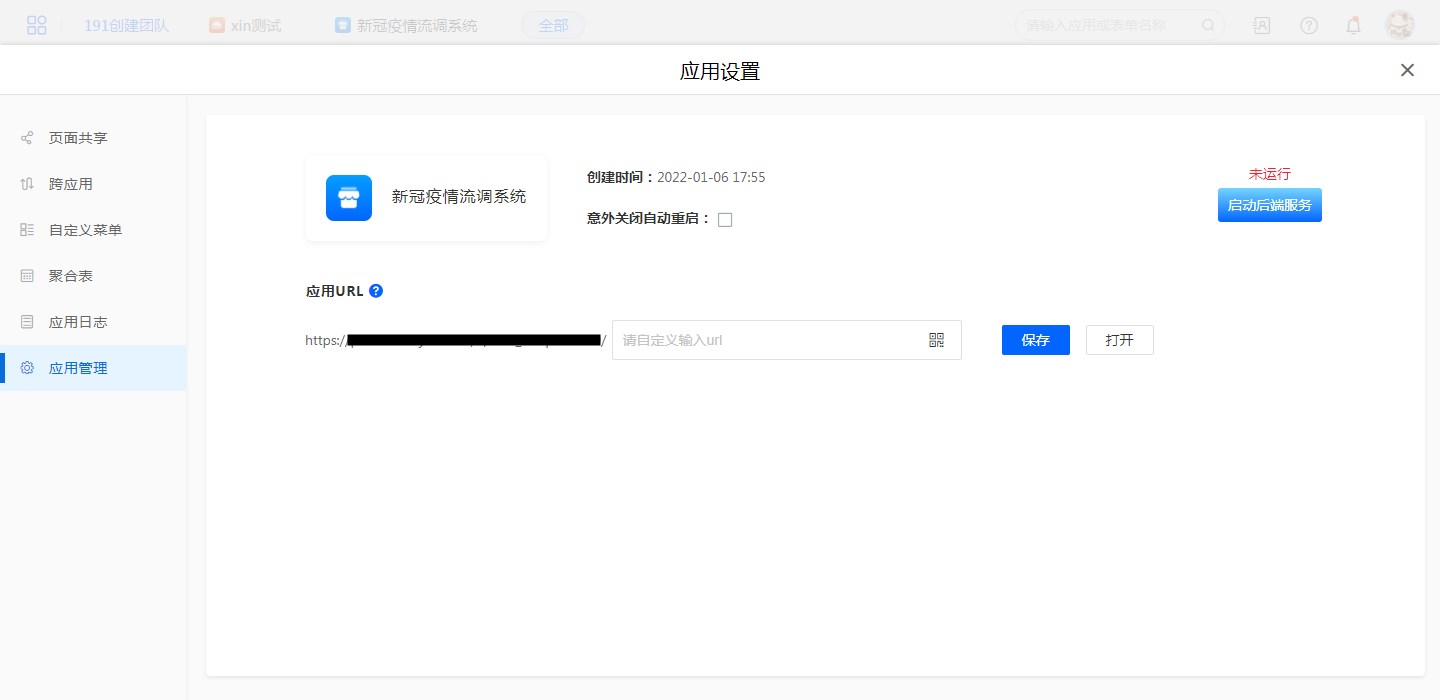The image size is (1440, 700).
Task: Click the QR code icon in URL field
Action: point(936,340)
